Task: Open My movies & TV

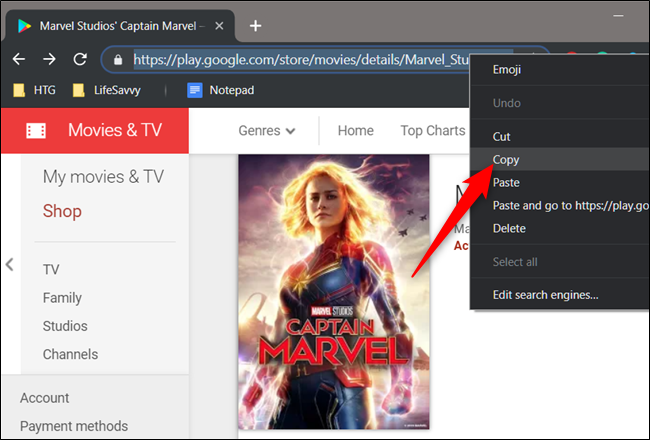Action: [x=103, y=177]
